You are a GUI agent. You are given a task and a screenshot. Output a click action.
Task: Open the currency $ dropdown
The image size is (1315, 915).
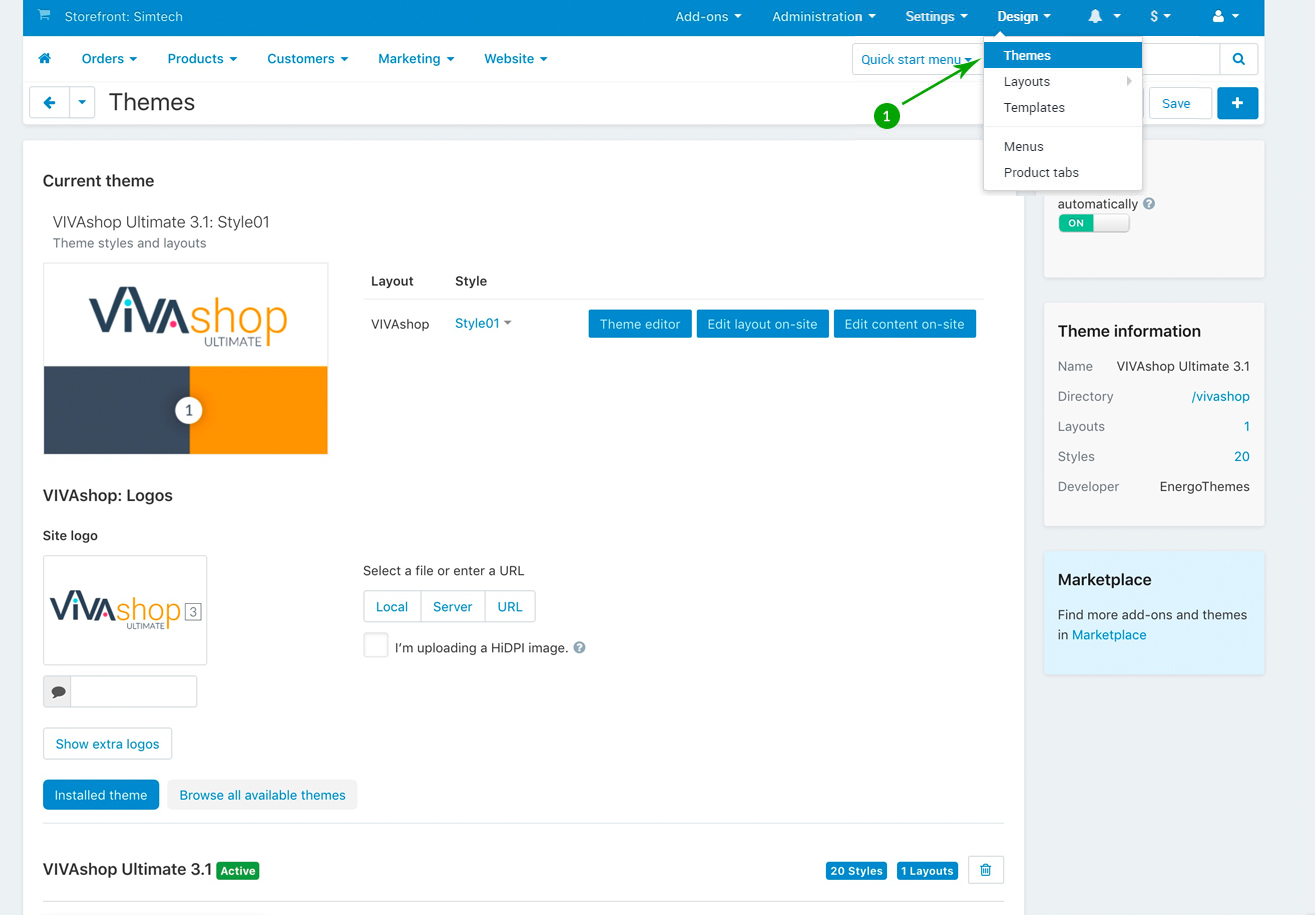pos(1161,16)
